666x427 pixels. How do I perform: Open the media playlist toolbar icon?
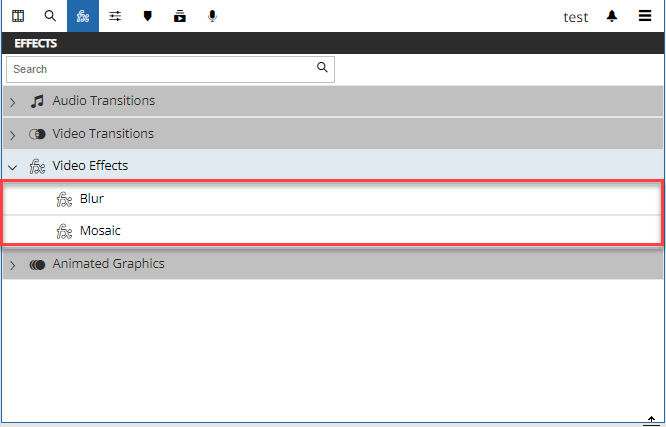pos(180,16)
